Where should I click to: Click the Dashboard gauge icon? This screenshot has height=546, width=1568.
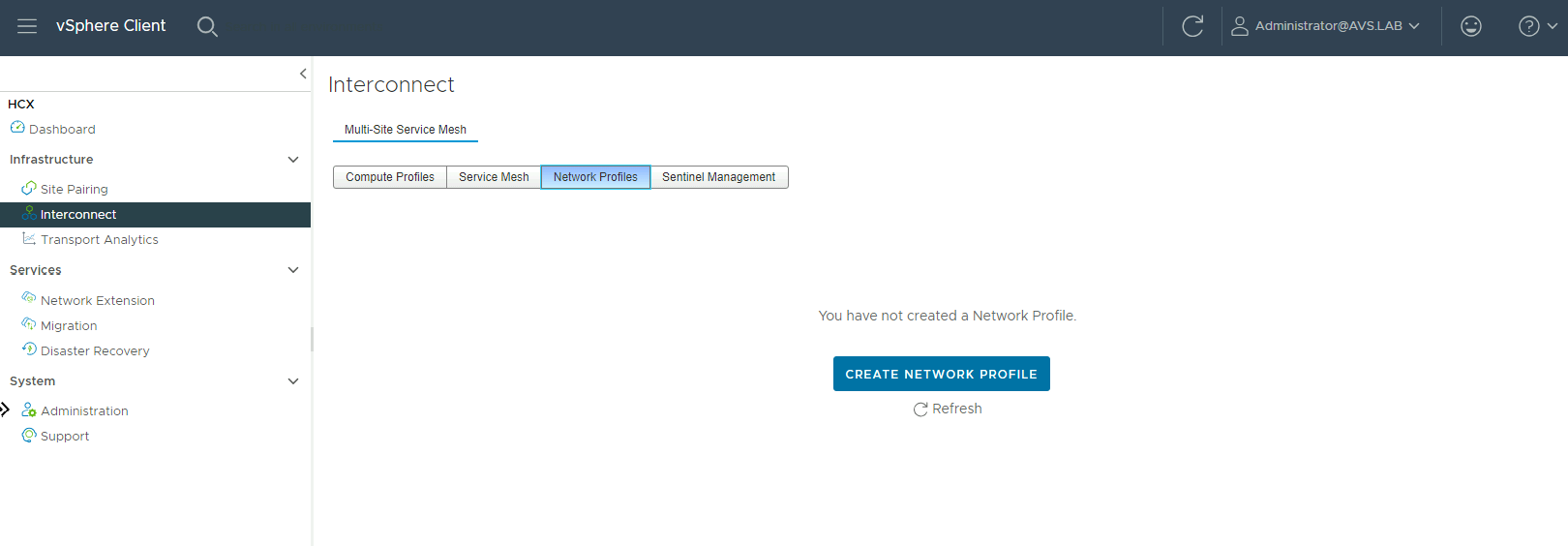click(x=17, y=128)
